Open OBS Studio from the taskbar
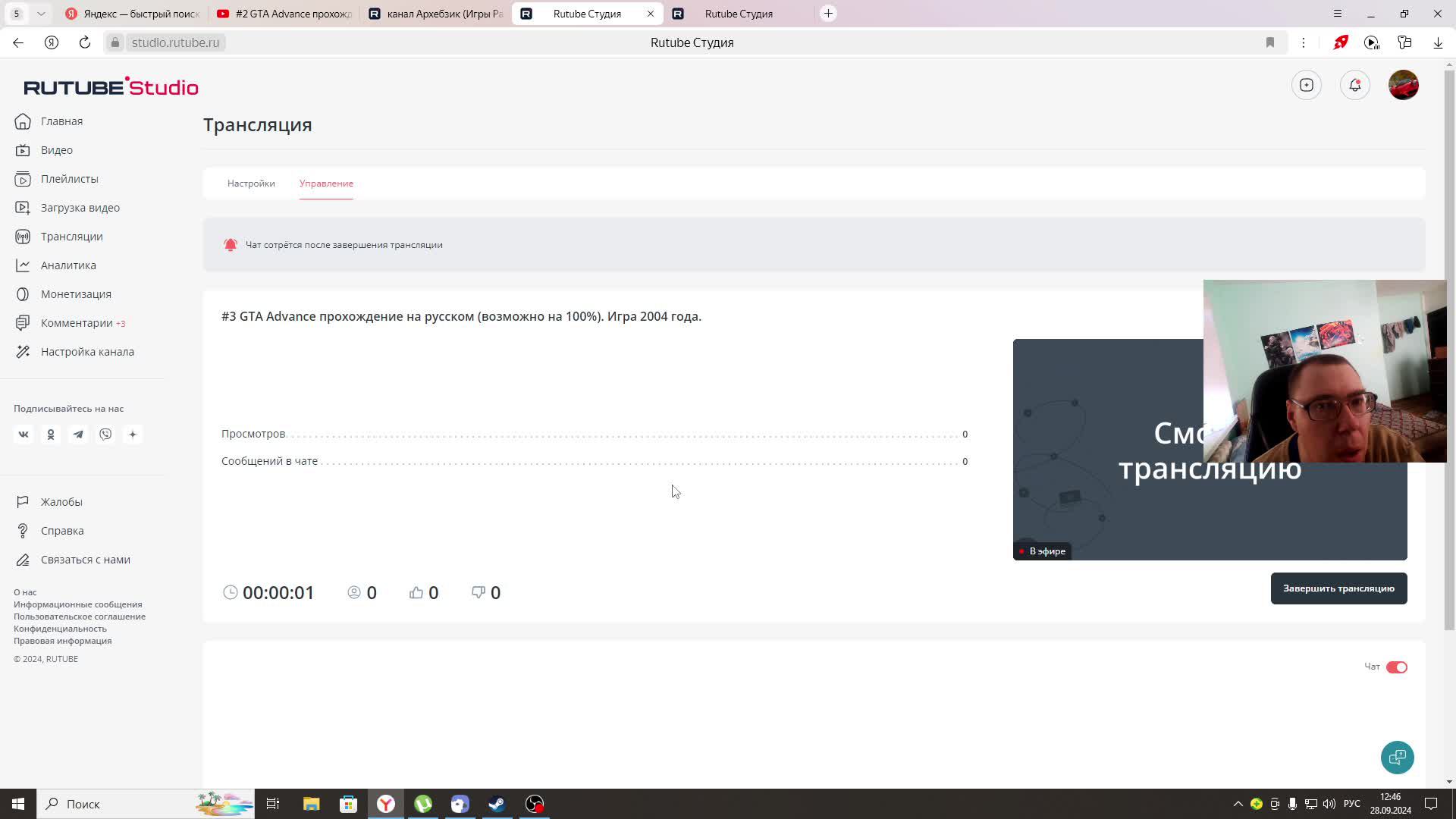 [535, 804]
